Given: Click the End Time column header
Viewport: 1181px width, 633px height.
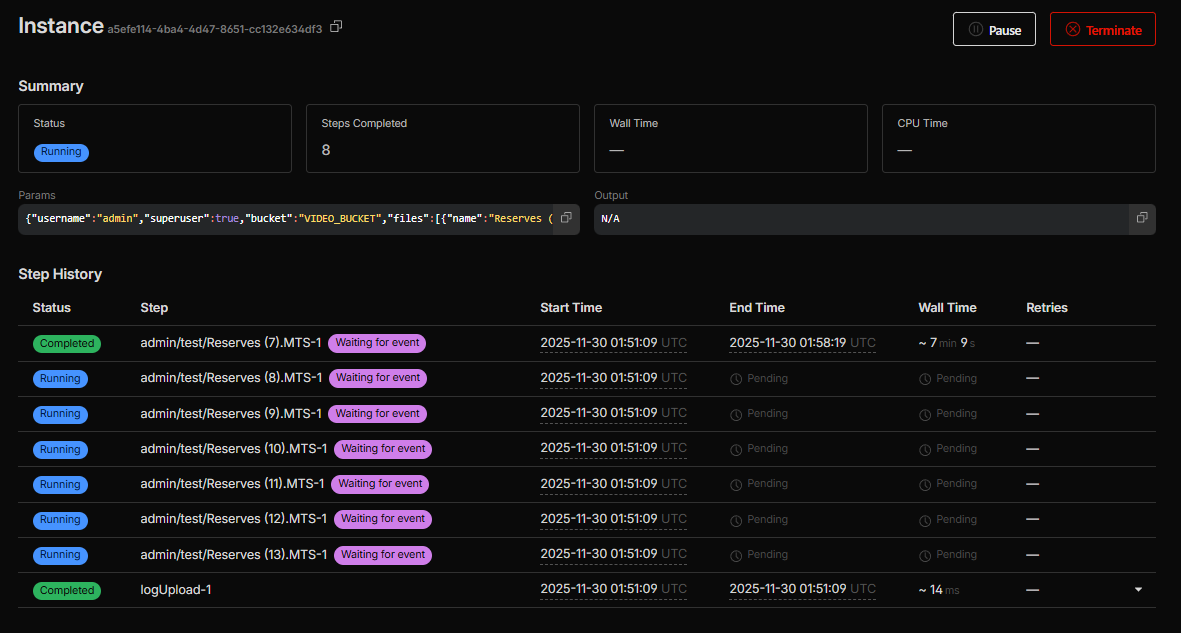Looking at the screenshot, I should (757, 307).
